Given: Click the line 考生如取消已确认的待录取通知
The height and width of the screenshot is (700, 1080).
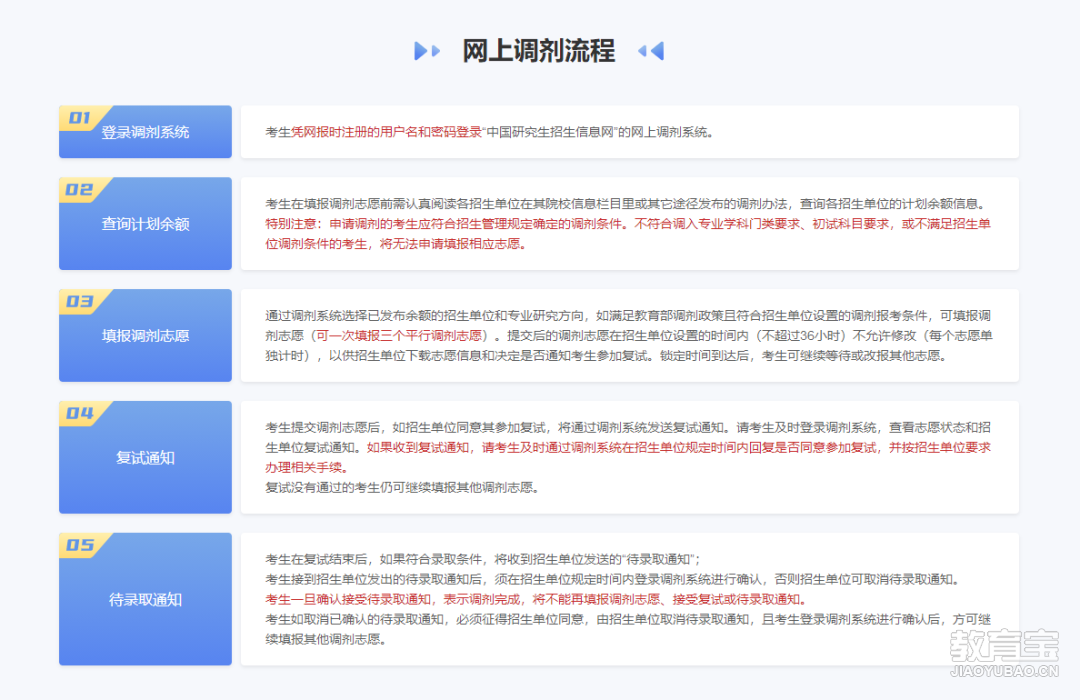Looking at the screenshot, I should tap(627, 619).
